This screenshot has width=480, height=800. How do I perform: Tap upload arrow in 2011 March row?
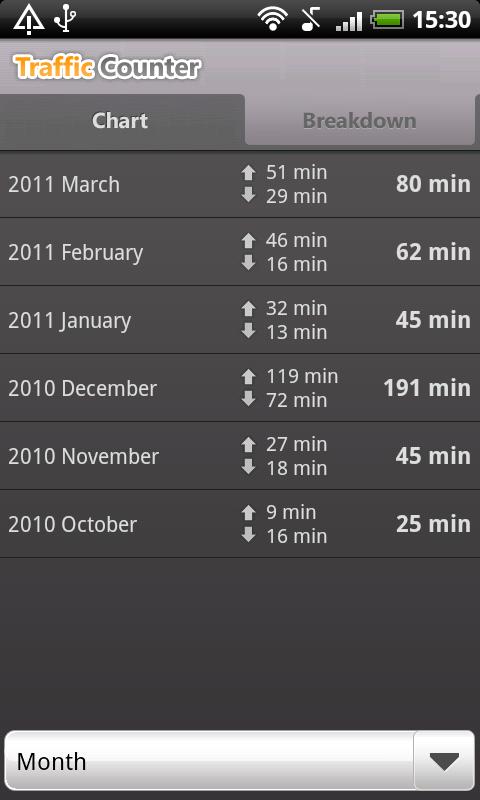tap(248, 173)
